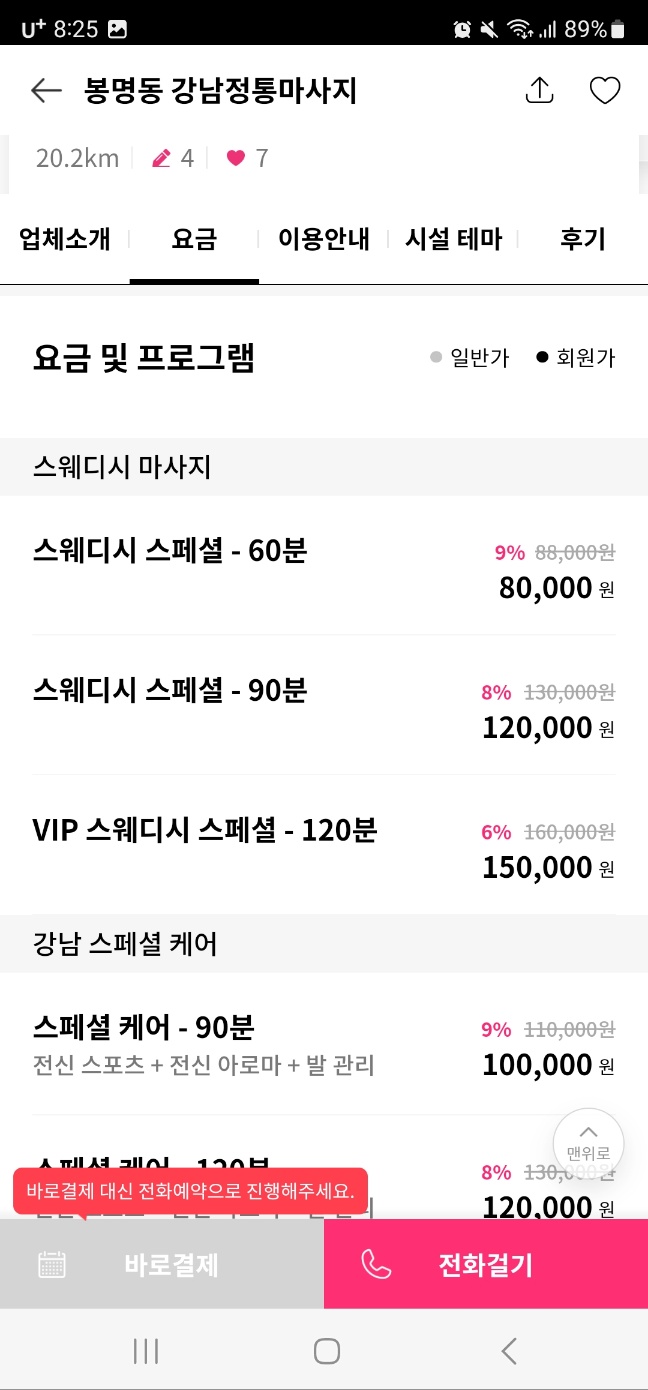Tap the 바로결제 payment button
The width and height of the screenshot is (648, 1390).
[162, 1265]
